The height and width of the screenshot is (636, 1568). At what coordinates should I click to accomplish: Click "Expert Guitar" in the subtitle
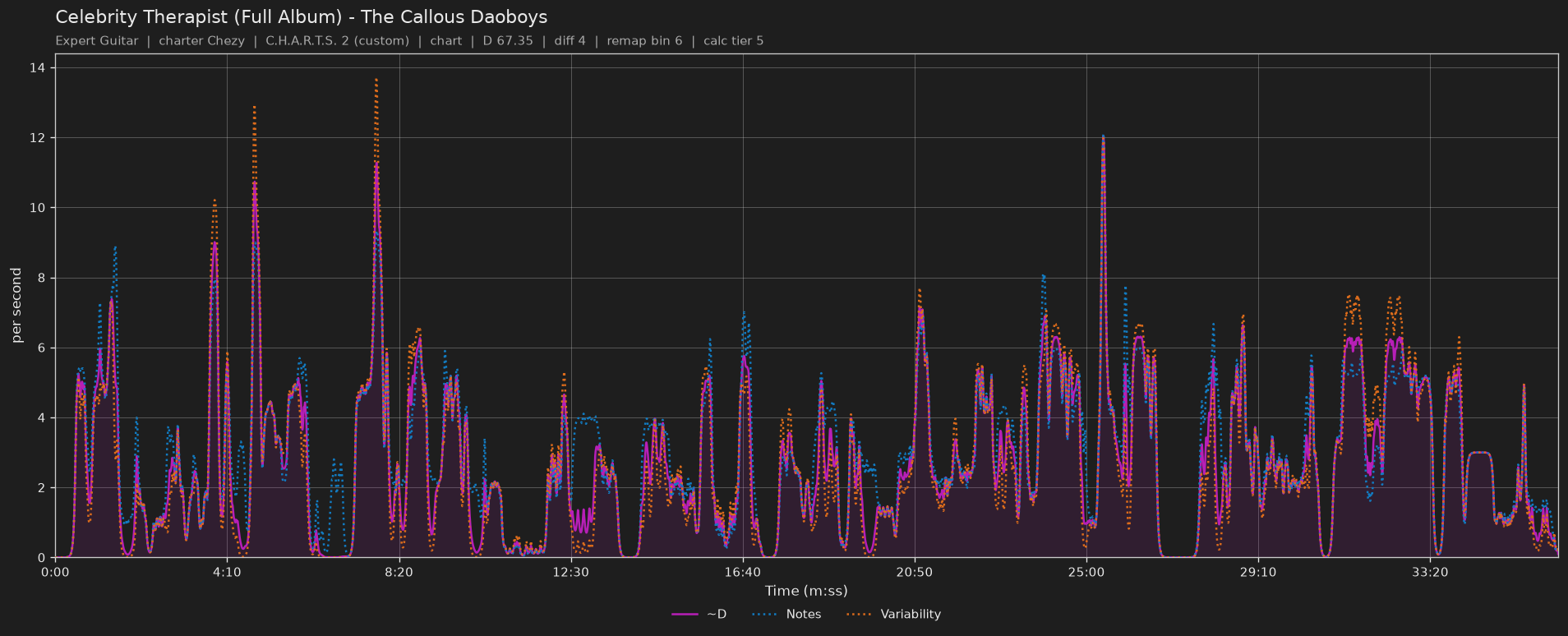[x=97, y=41]
